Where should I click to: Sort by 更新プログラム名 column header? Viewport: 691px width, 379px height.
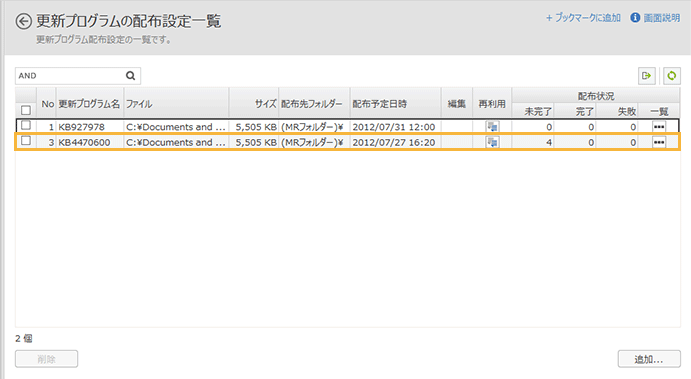click(89, 104)
